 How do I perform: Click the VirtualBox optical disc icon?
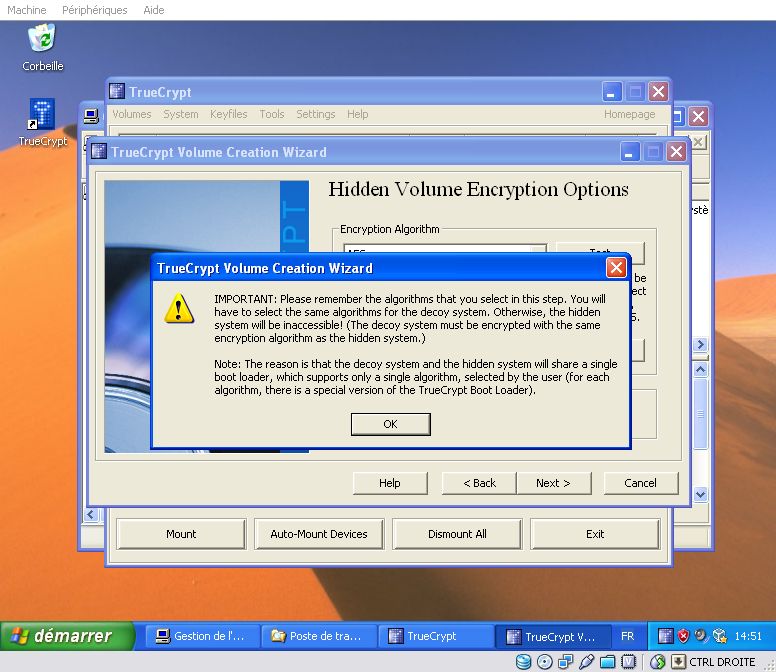pos(544,662)
